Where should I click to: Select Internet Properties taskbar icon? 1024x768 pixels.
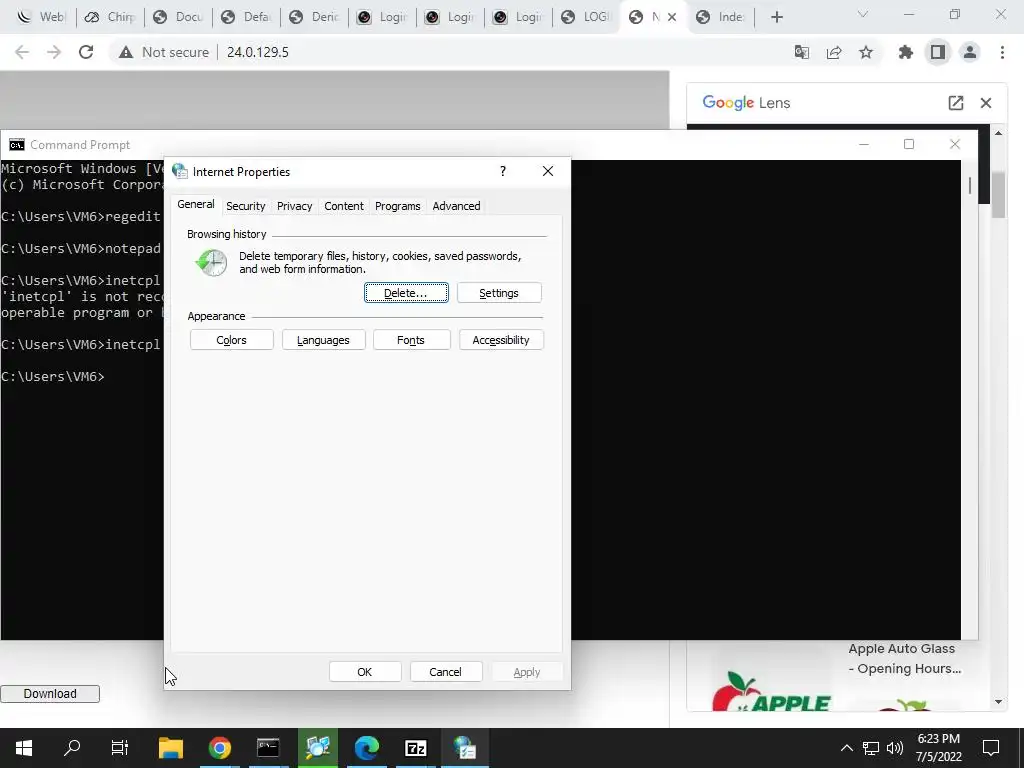(x=465, y=748)
